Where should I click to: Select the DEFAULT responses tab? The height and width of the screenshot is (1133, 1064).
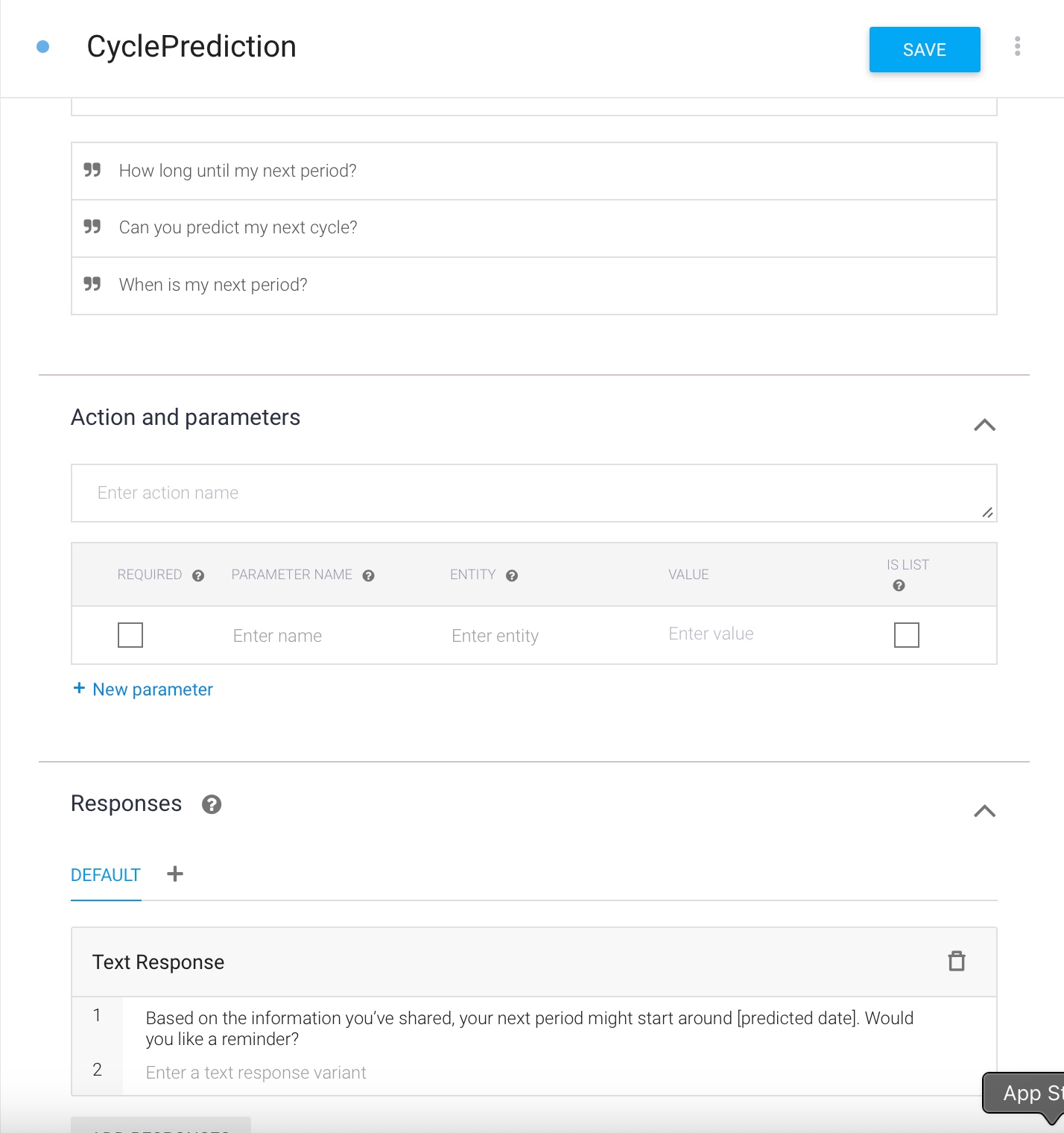tap(106, 875)
